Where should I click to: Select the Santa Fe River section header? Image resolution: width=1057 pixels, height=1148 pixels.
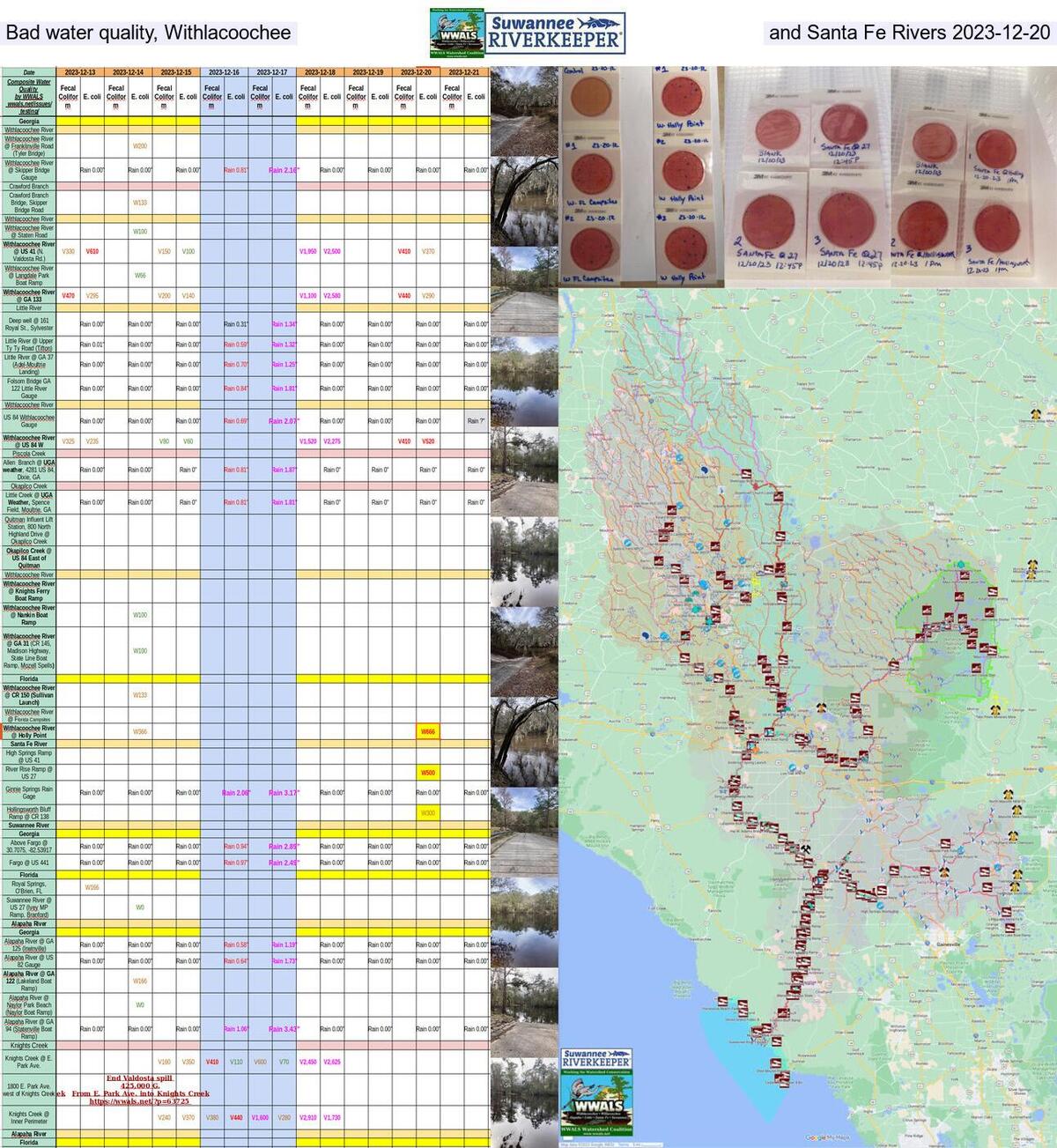tap(29, 744)
